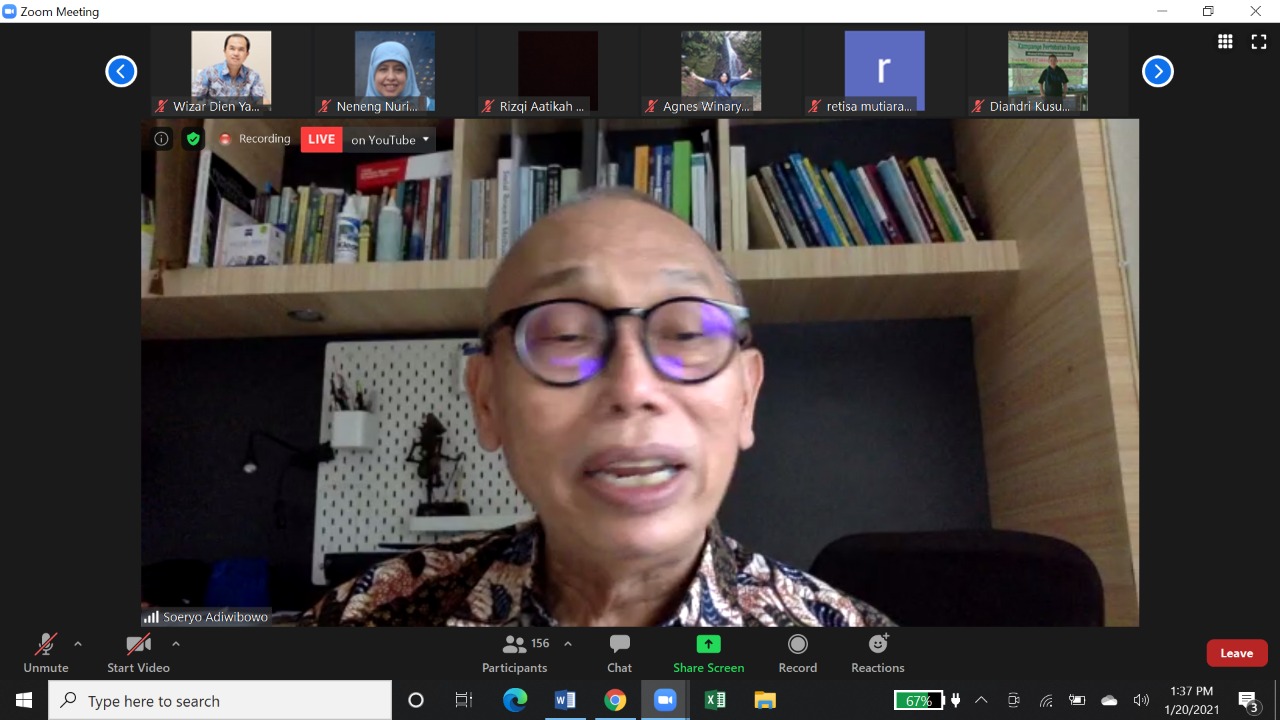Expand audio options arrow beside Unmute
Viewport: 1280px width, 720px height.
(78, 644)
